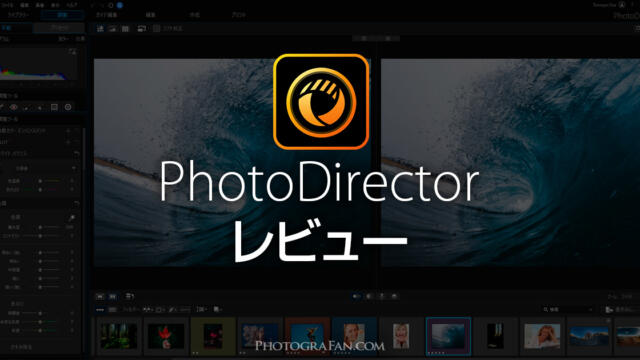The height and width of the screenshot is (360, 640).
Task: Select the selected wave photo thumbnail in the filmstrip
Action: click(448, 336)
